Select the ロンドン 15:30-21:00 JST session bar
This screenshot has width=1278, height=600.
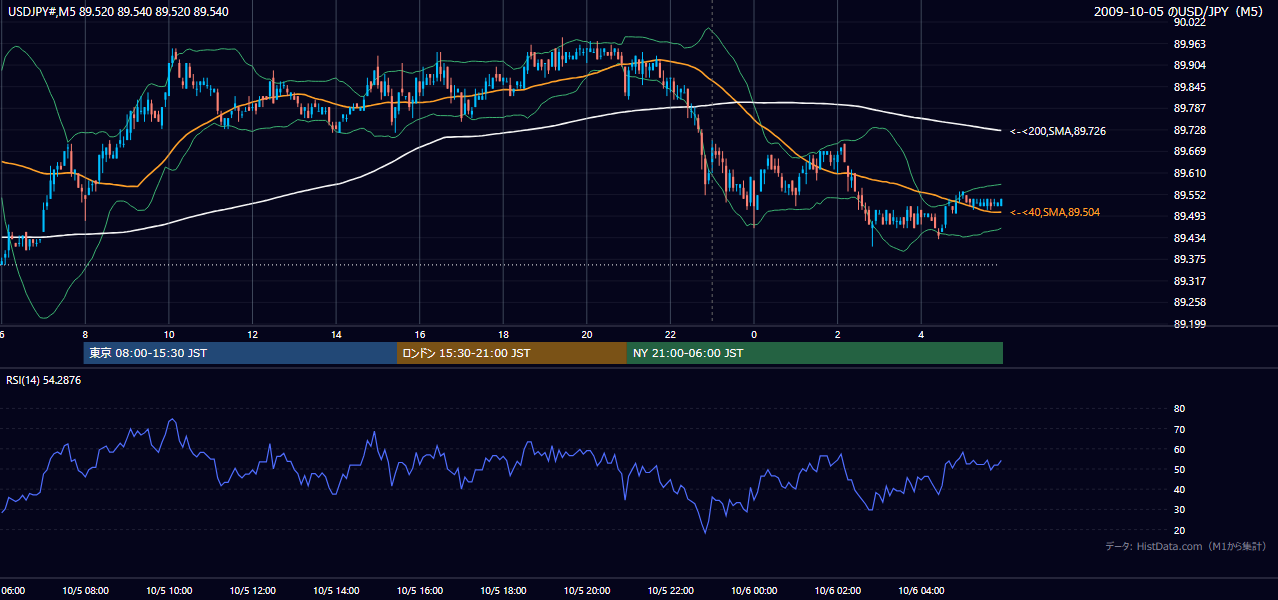pos(512,353)
